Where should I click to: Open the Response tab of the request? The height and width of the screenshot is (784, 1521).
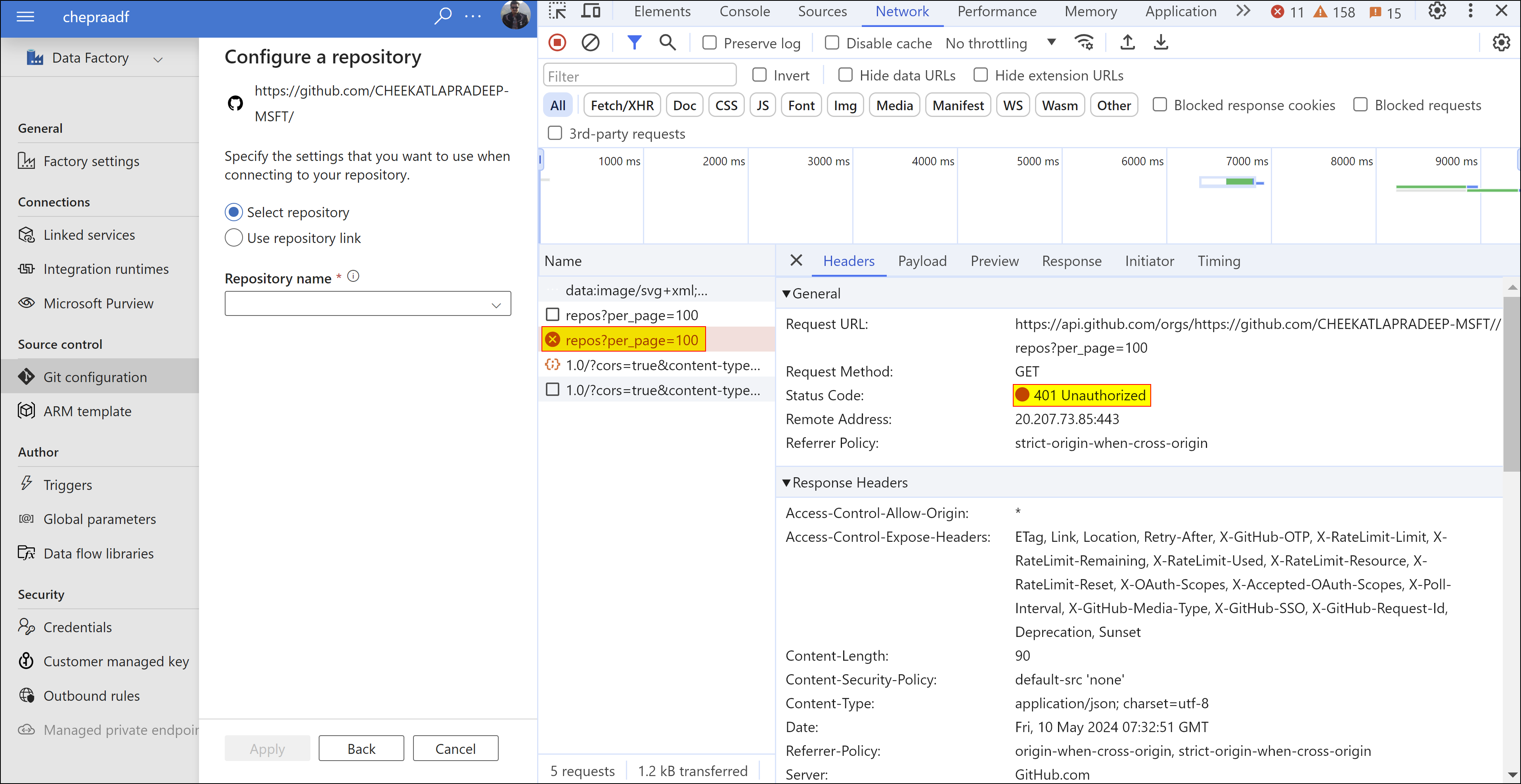pyautogui.click(x=1071, y=261)
